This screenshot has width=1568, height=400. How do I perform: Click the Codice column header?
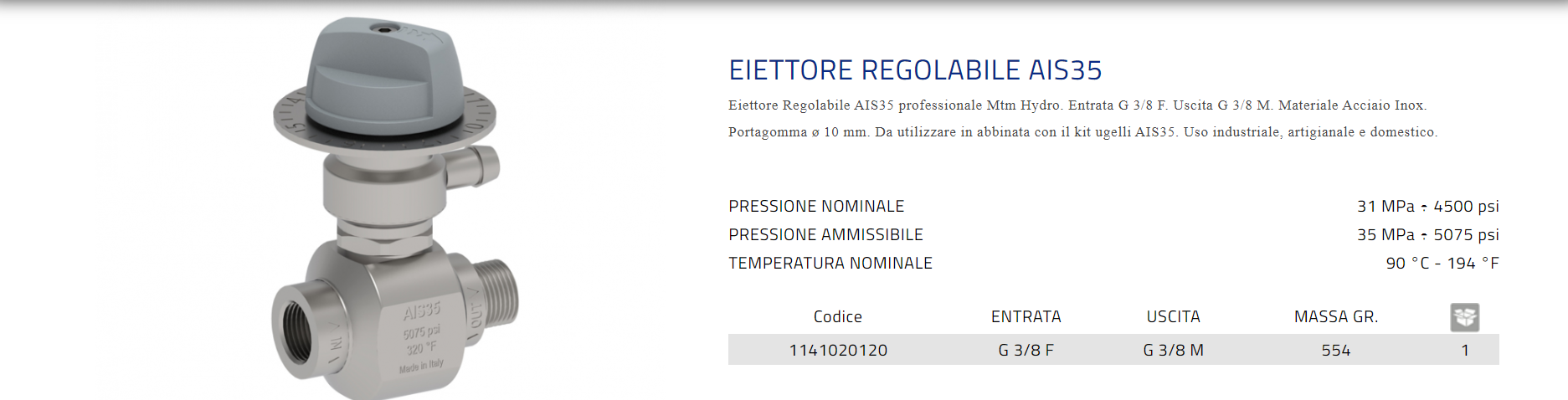[x=837, y=317]
